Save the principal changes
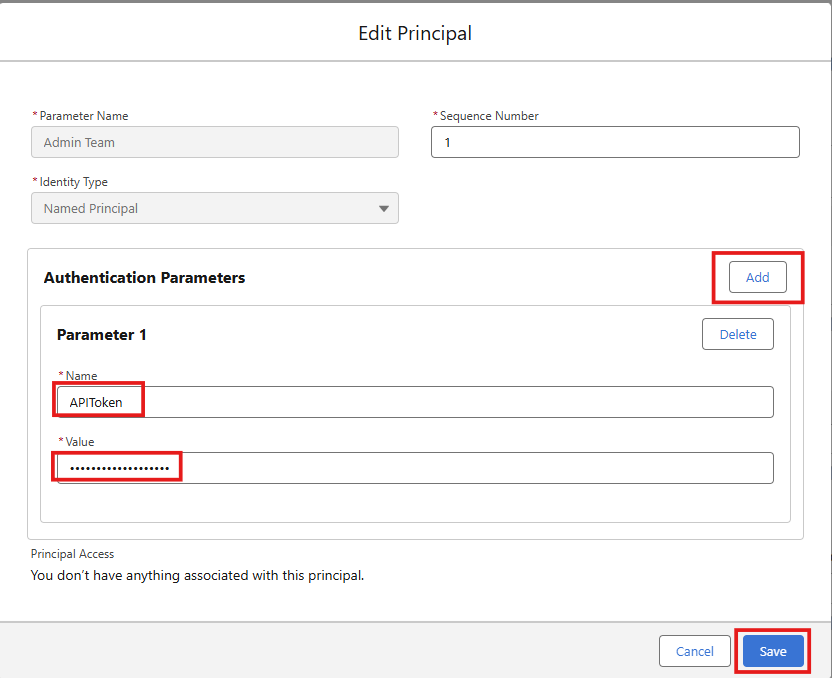 (773, 651)
